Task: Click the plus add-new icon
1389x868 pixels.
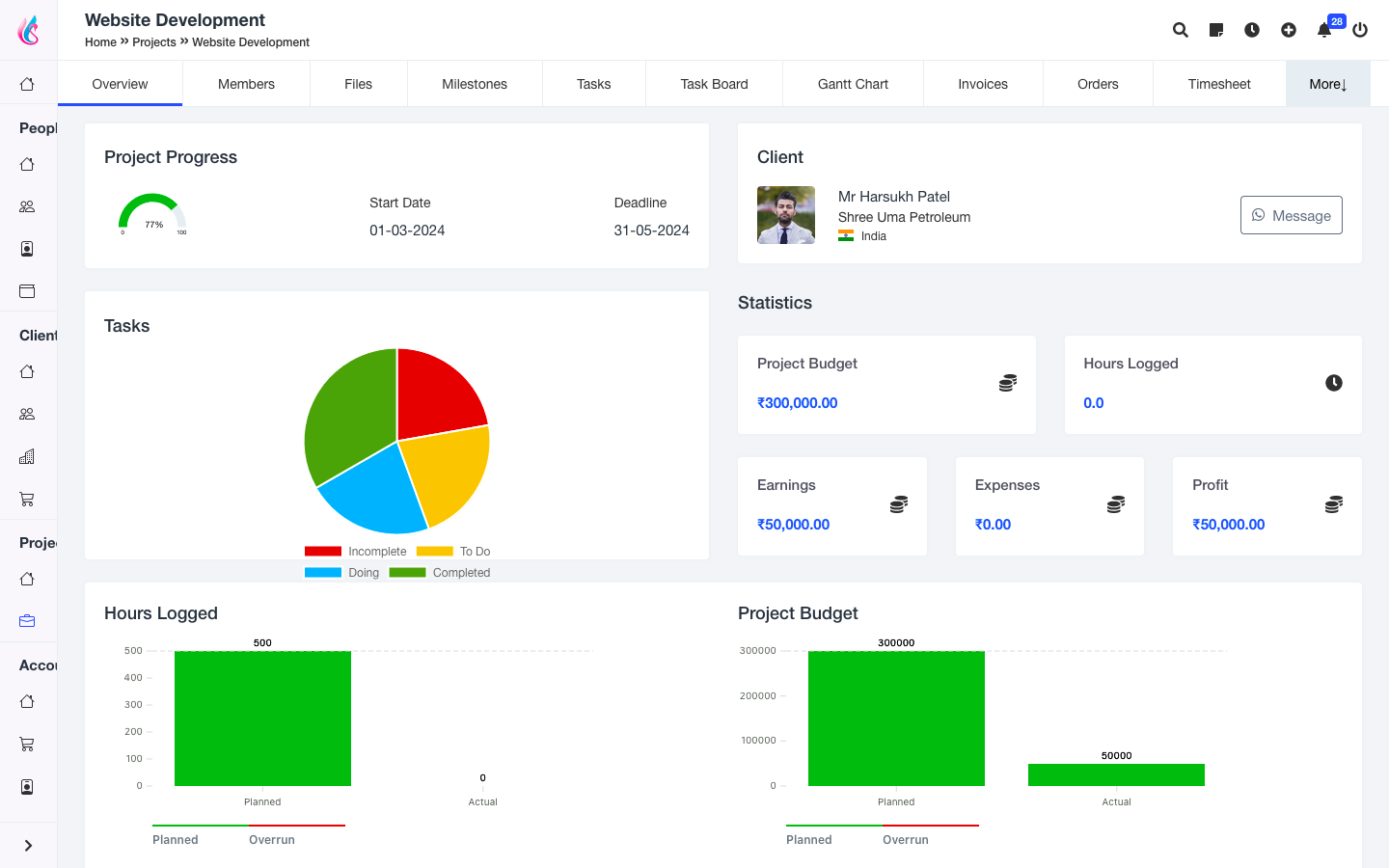Action: (x=1289, y=30)
